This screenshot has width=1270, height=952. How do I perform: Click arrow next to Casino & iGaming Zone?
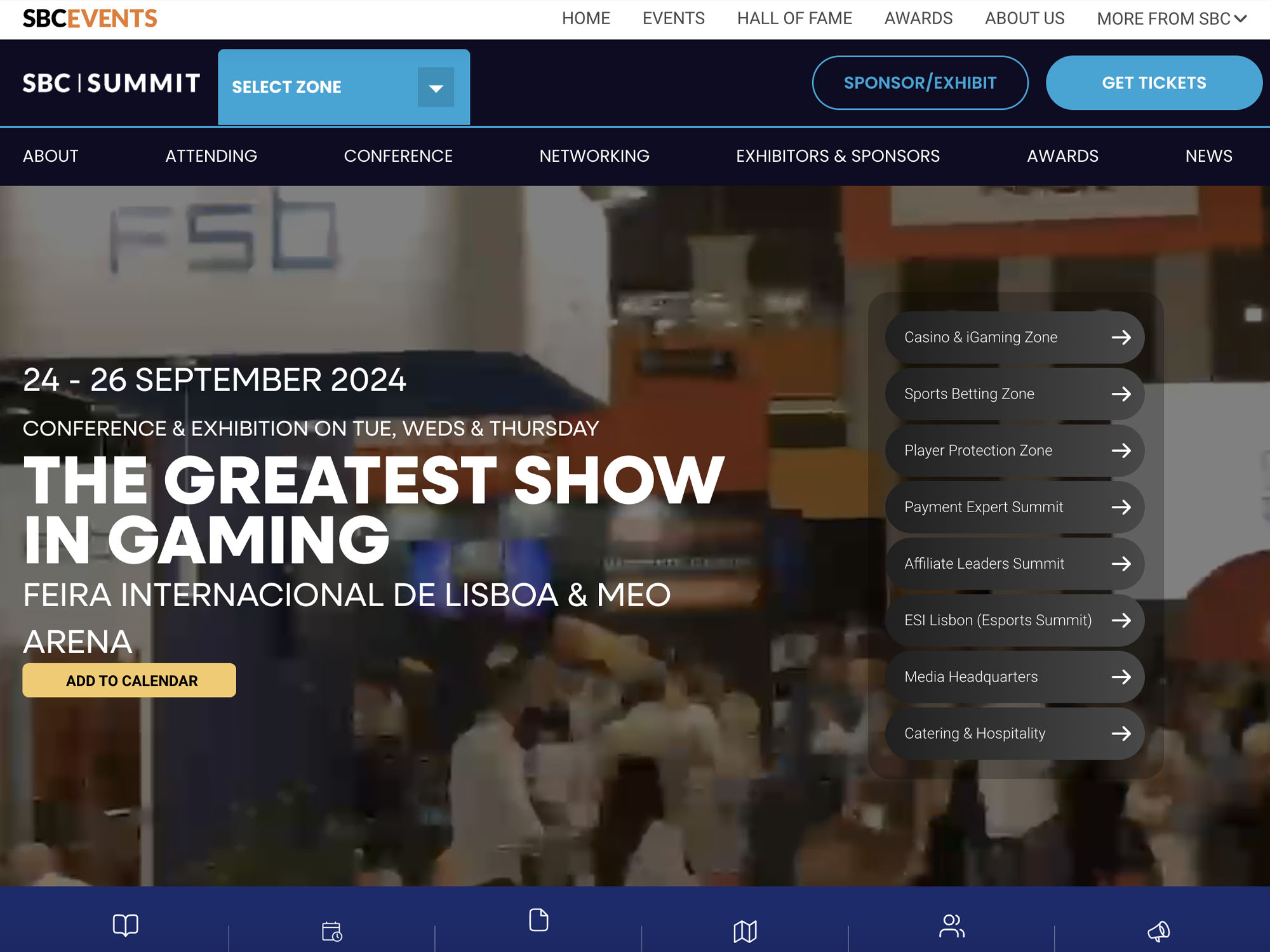pyautogui.click(x=1121, y=337)
